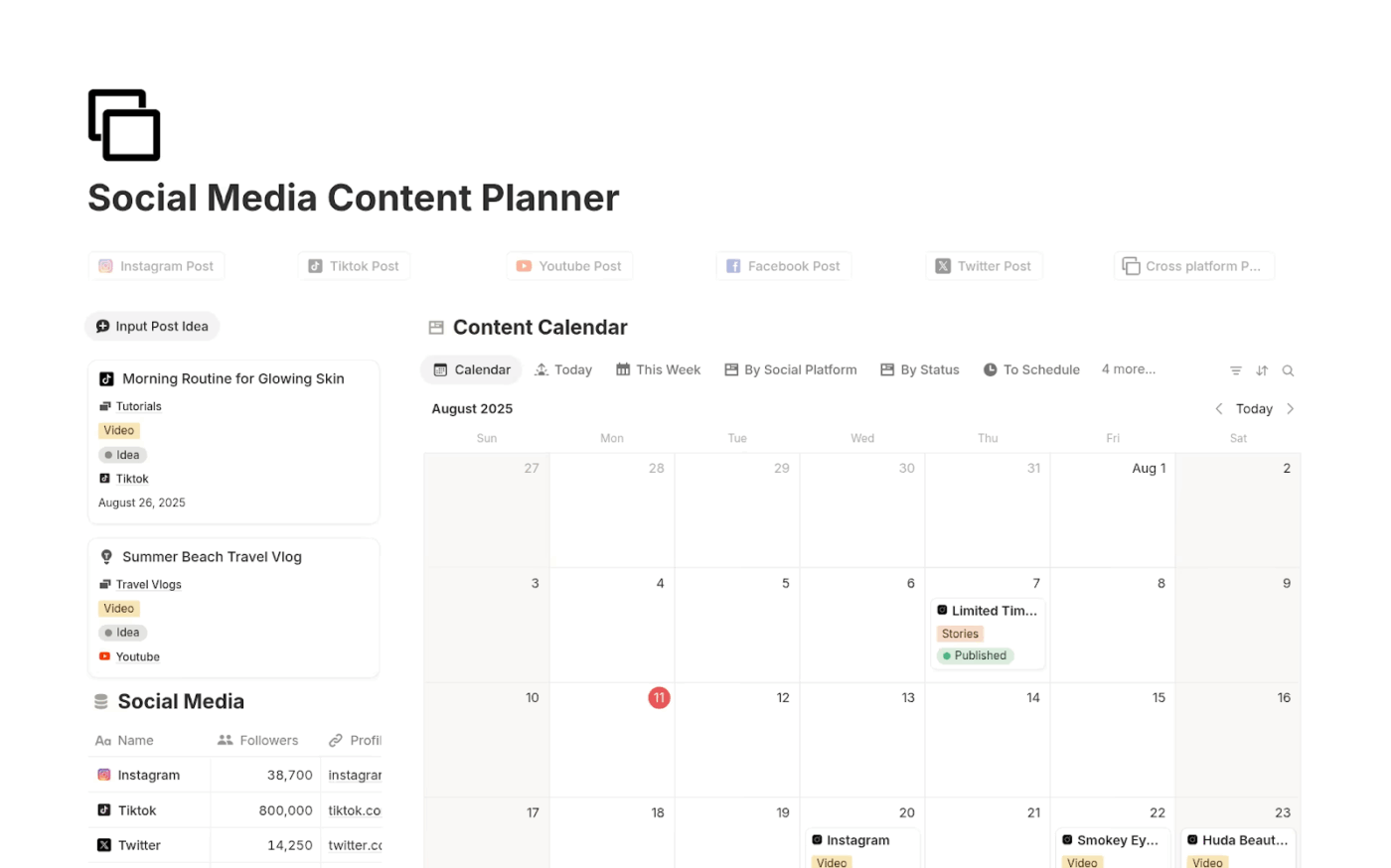Click the Today button to jump to today
The height and width of the screenshot is (868, 1391).
(1254, 408)
